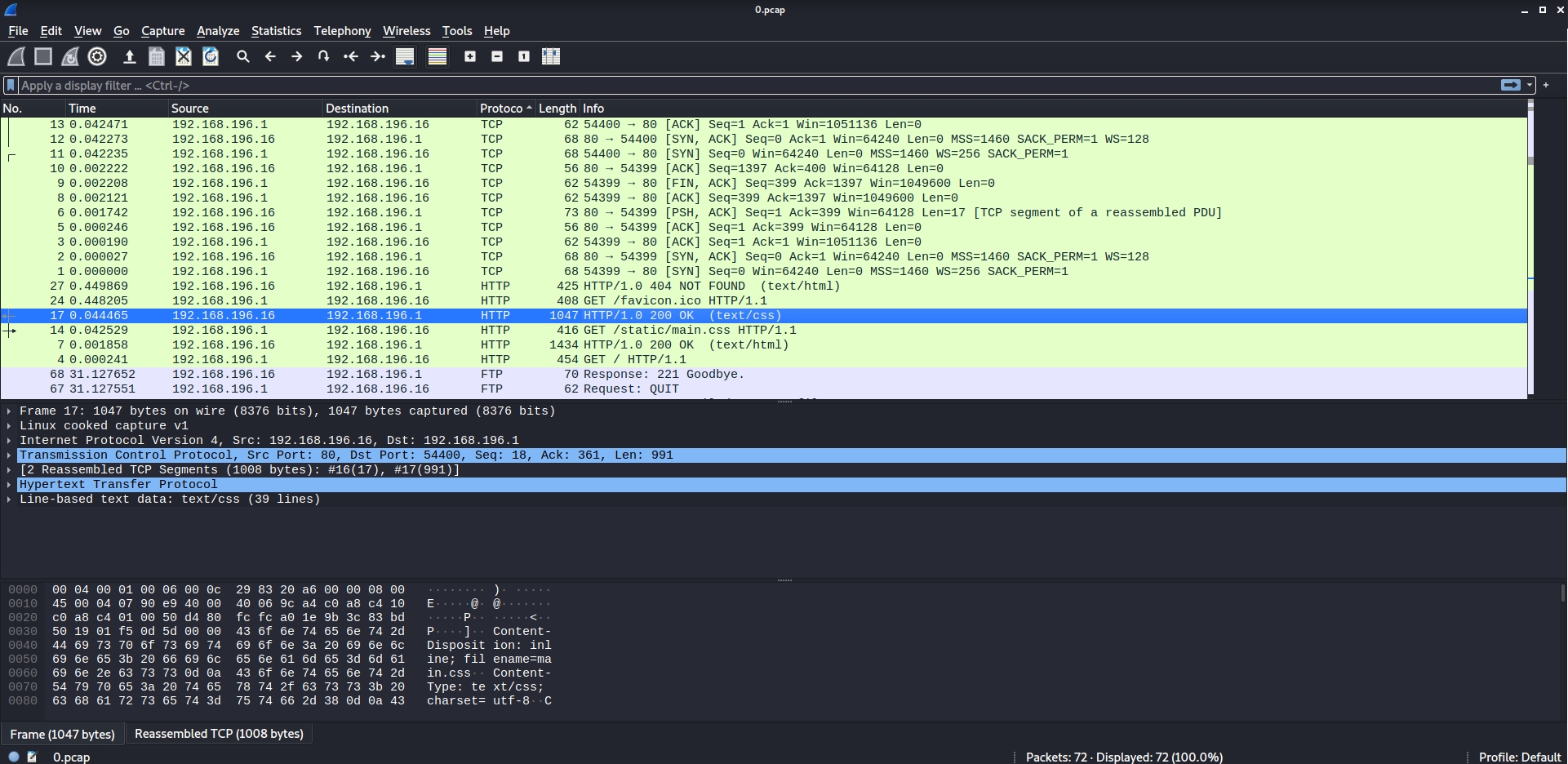The width and height of the screenshot is (1568, 764).
Task: Click the display filter input field
Action: (x=735, y=85)
